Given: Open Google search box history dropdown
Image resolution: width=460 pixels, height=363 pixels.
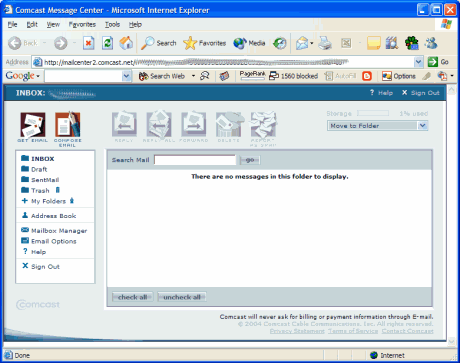Looking at the screenshot, I should click(126, 76).
